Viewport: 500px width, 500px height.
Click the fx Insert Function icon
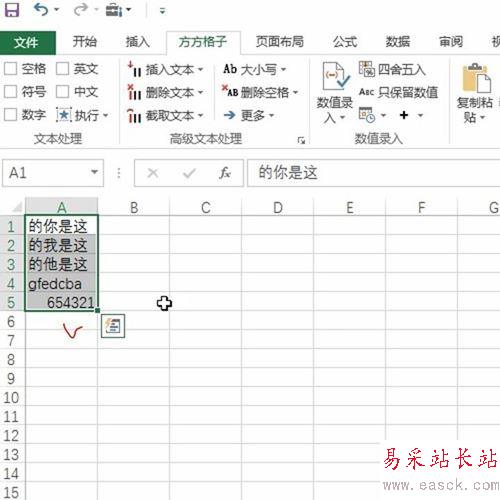225,173
